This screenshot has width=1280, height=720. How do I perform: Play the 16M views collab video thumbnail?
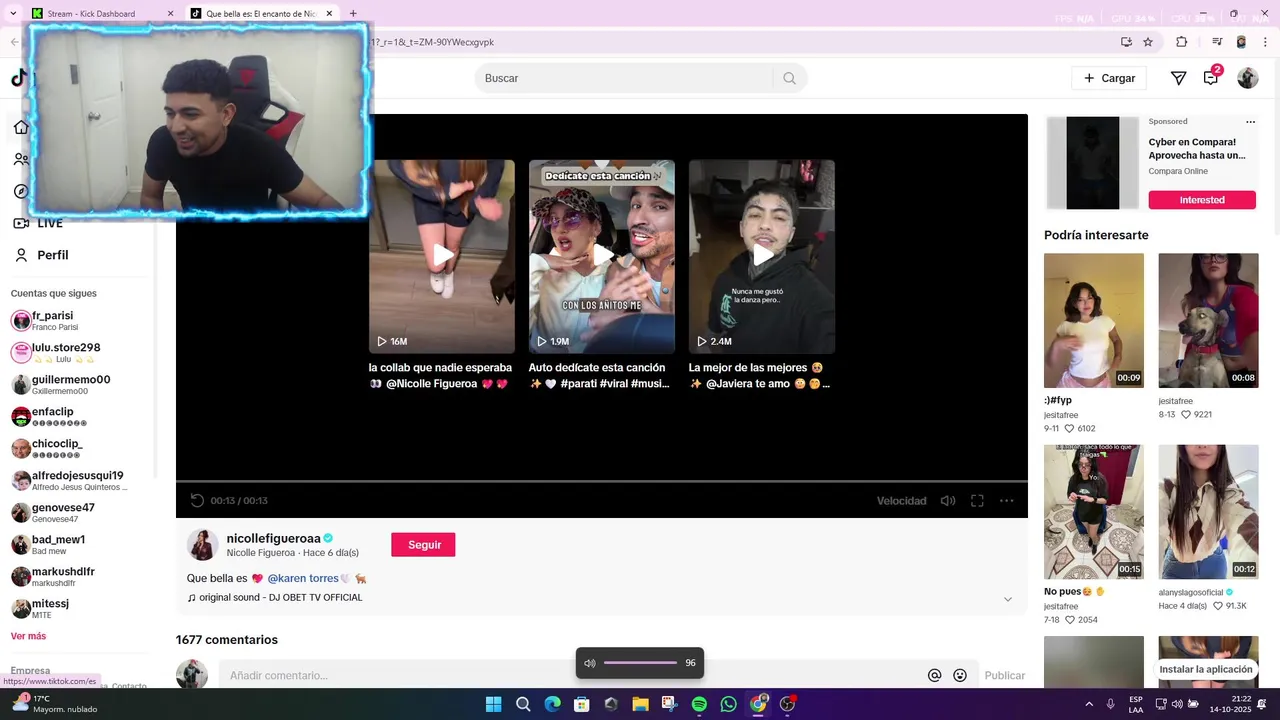[x=442, y=256]
